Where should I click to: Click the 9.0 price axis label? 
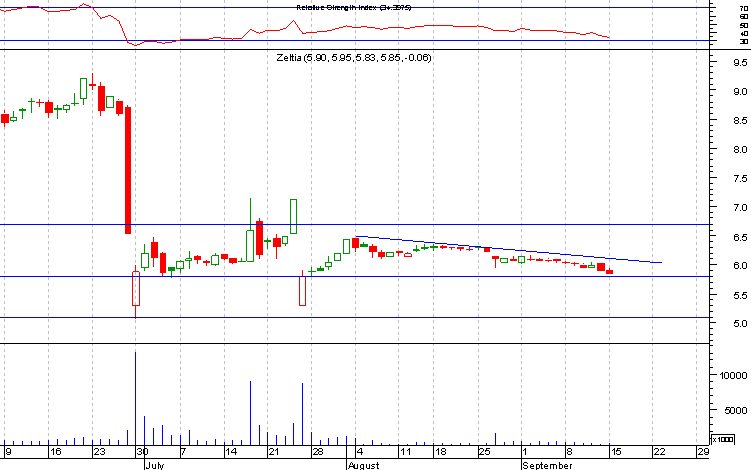coord(740,92)
